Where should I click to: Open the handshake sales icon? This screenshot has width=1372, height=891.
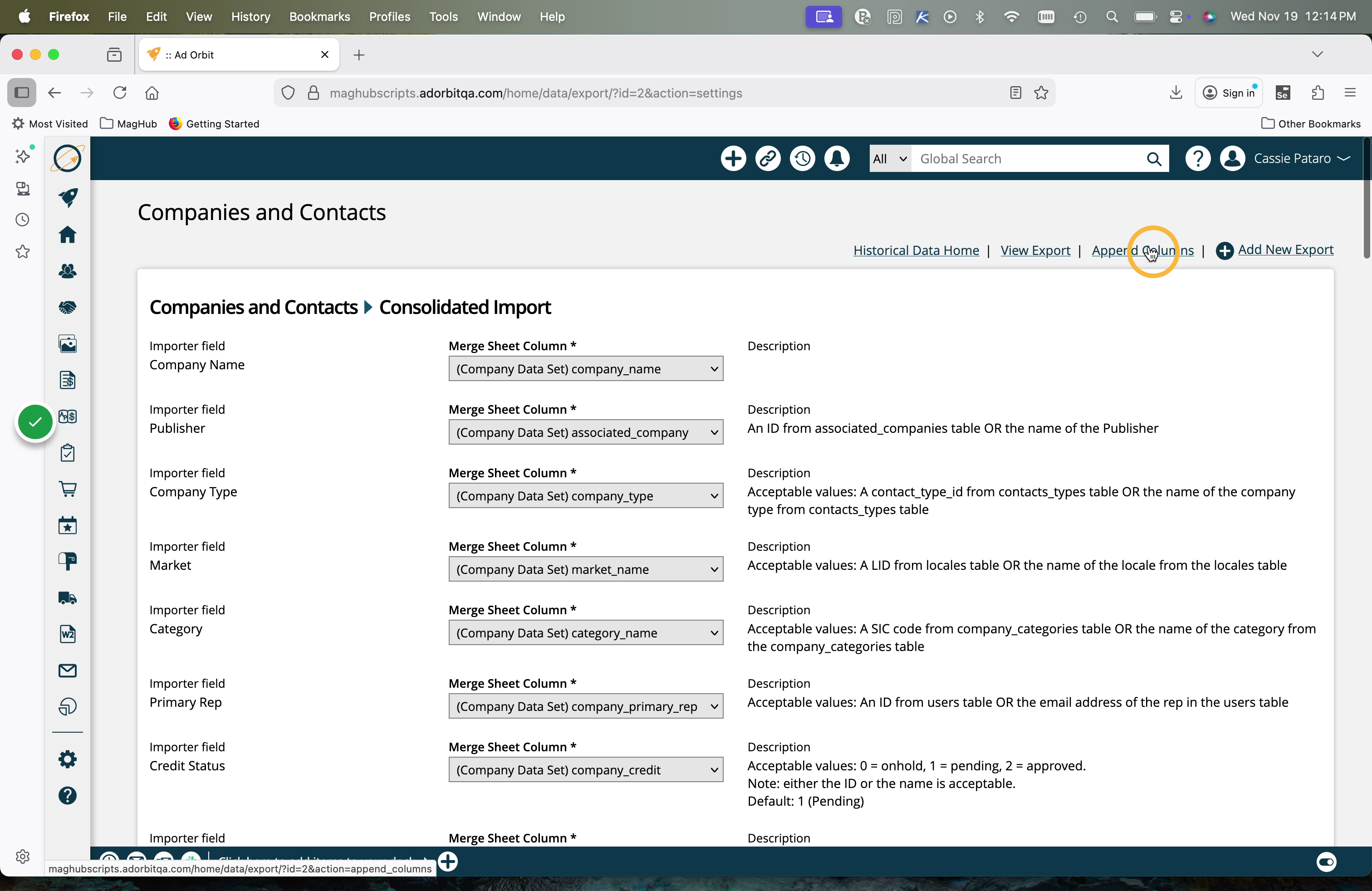pos(68,307)
